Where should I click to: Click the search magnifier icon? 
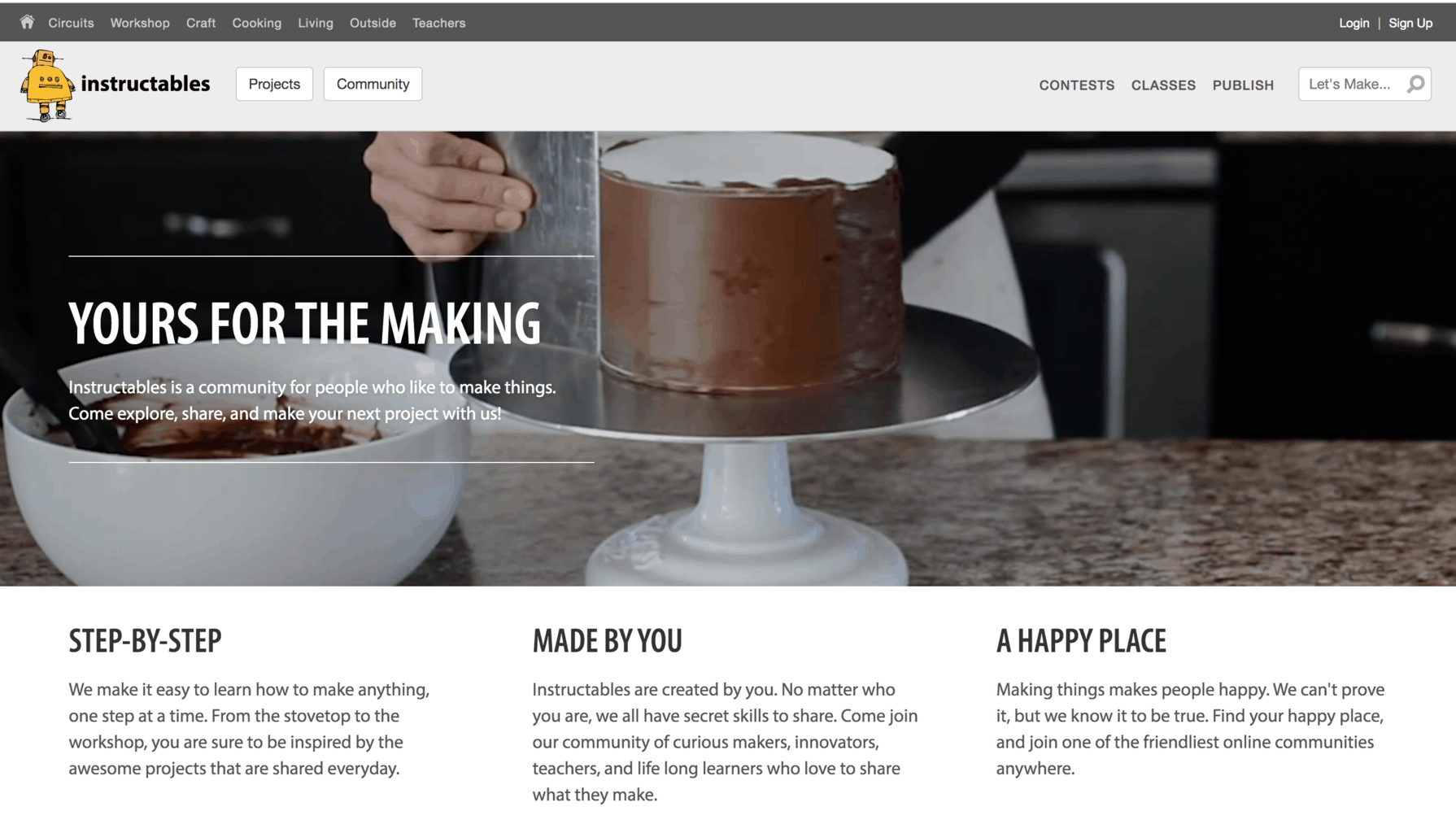point(1415,84)
